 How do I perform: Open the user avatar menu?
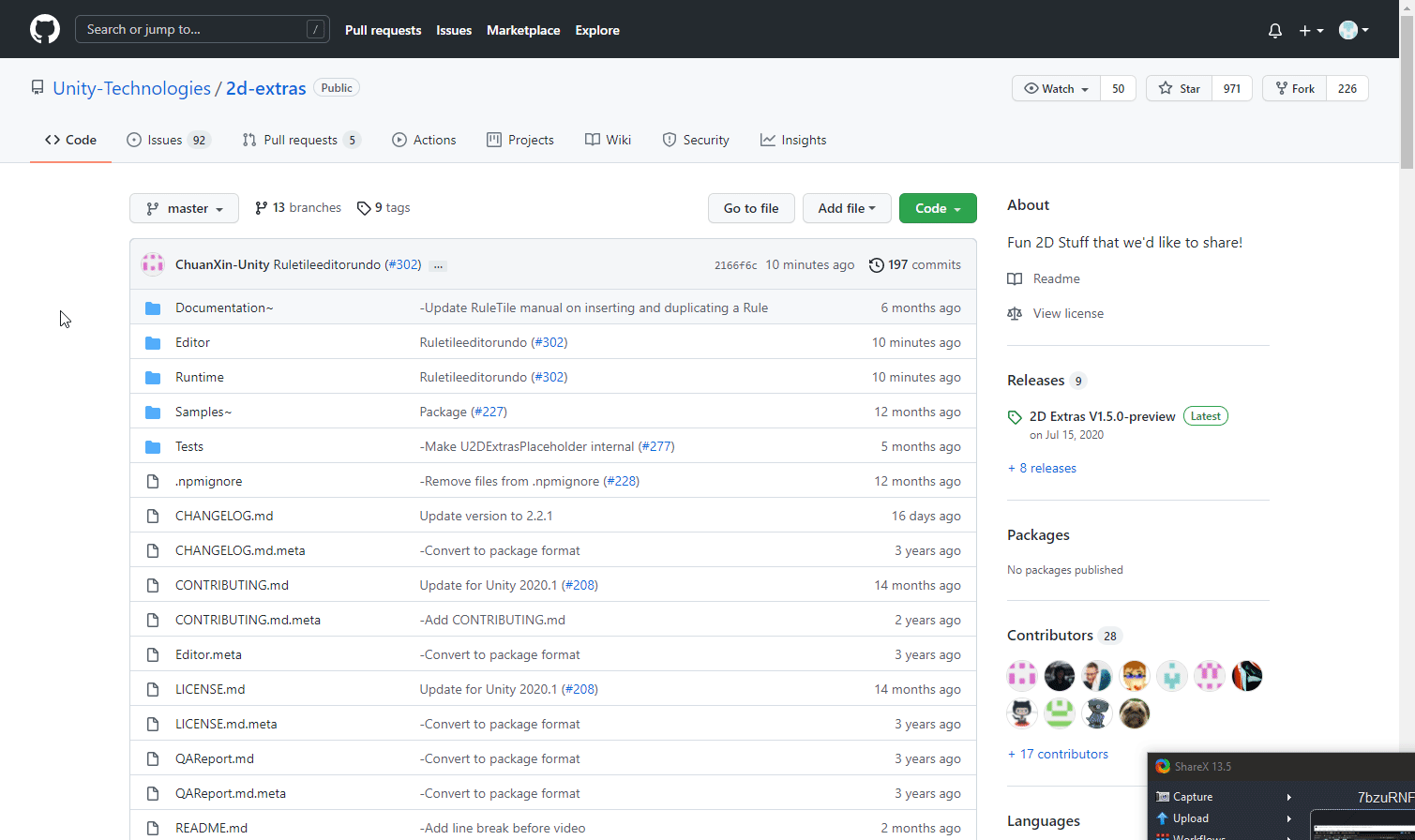(1353, 30)
